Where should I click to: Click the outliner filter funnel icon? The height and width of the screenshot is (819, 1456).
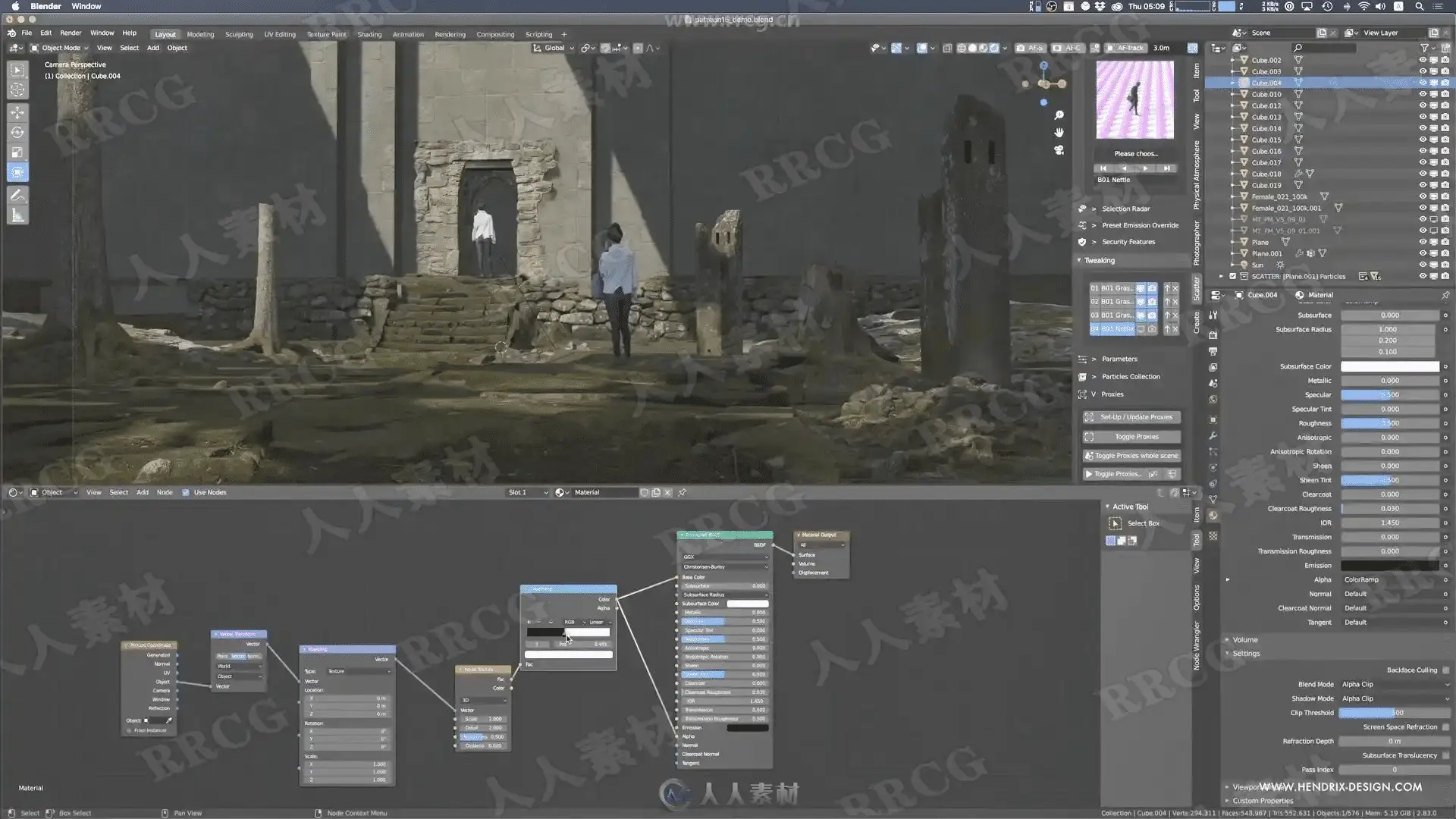pos(1424,48)
